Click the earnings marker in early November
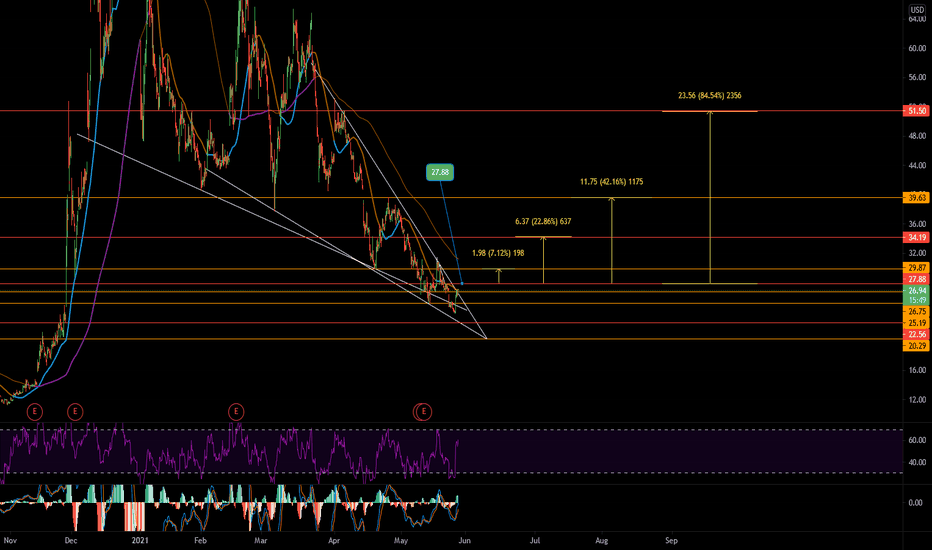The height and width of the screenshot is (550, 932). pos(35,411)
